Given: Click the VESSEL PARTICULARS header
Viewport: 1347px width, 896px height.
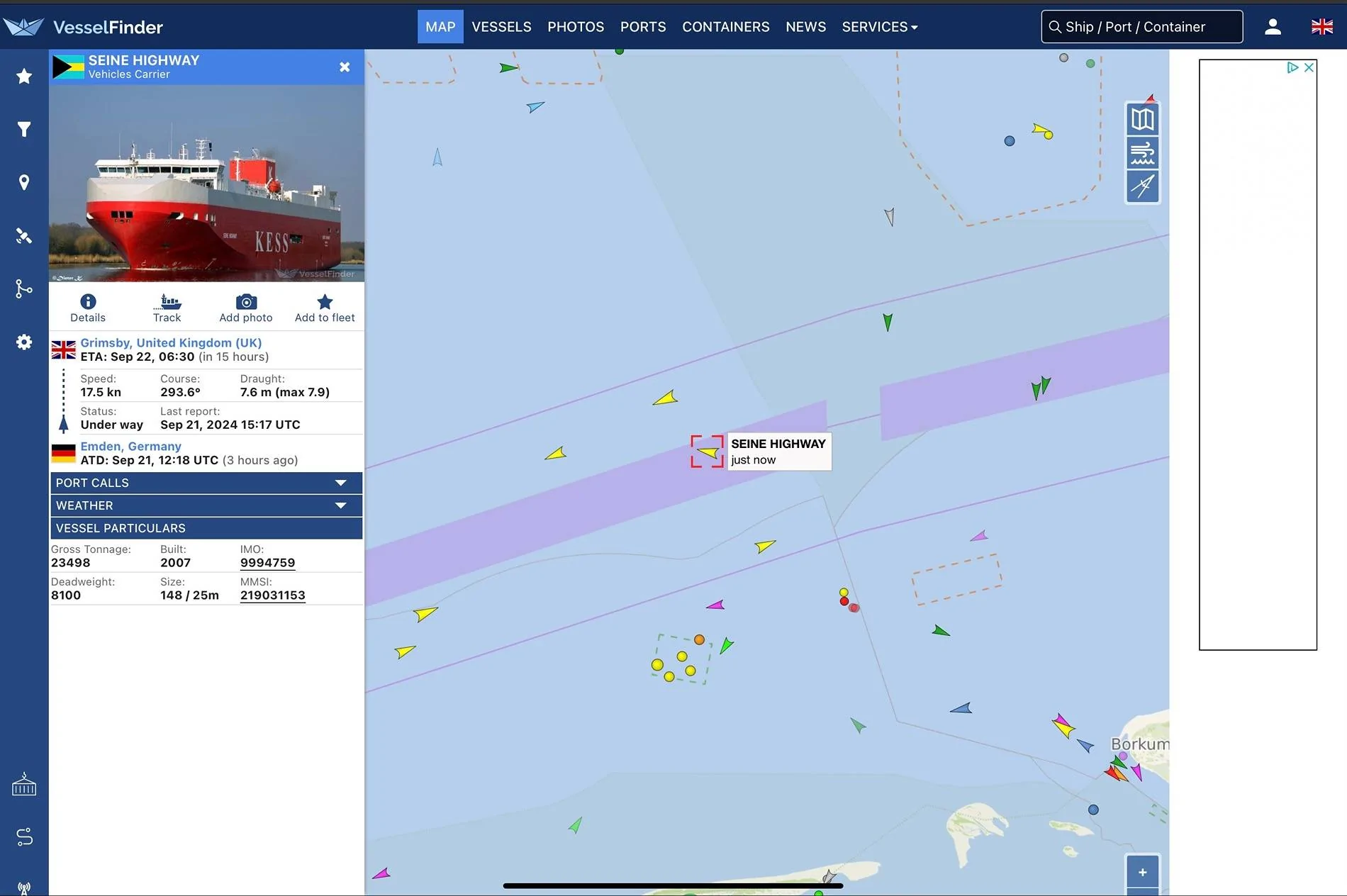Looking at the screenshot, I should coord(206,528).
